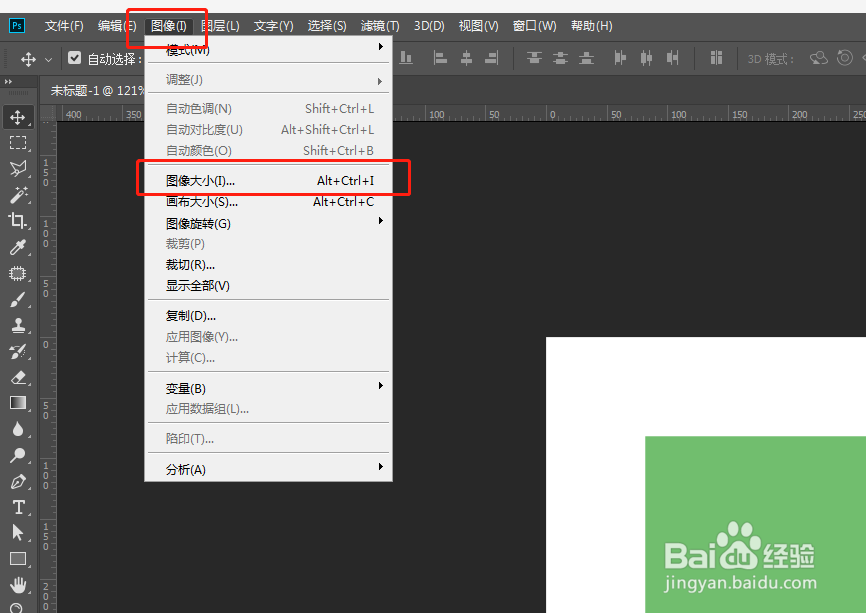Toggle the 自动选择 checkbox
This screenshot has height=613, width=866.
[75, 58]
